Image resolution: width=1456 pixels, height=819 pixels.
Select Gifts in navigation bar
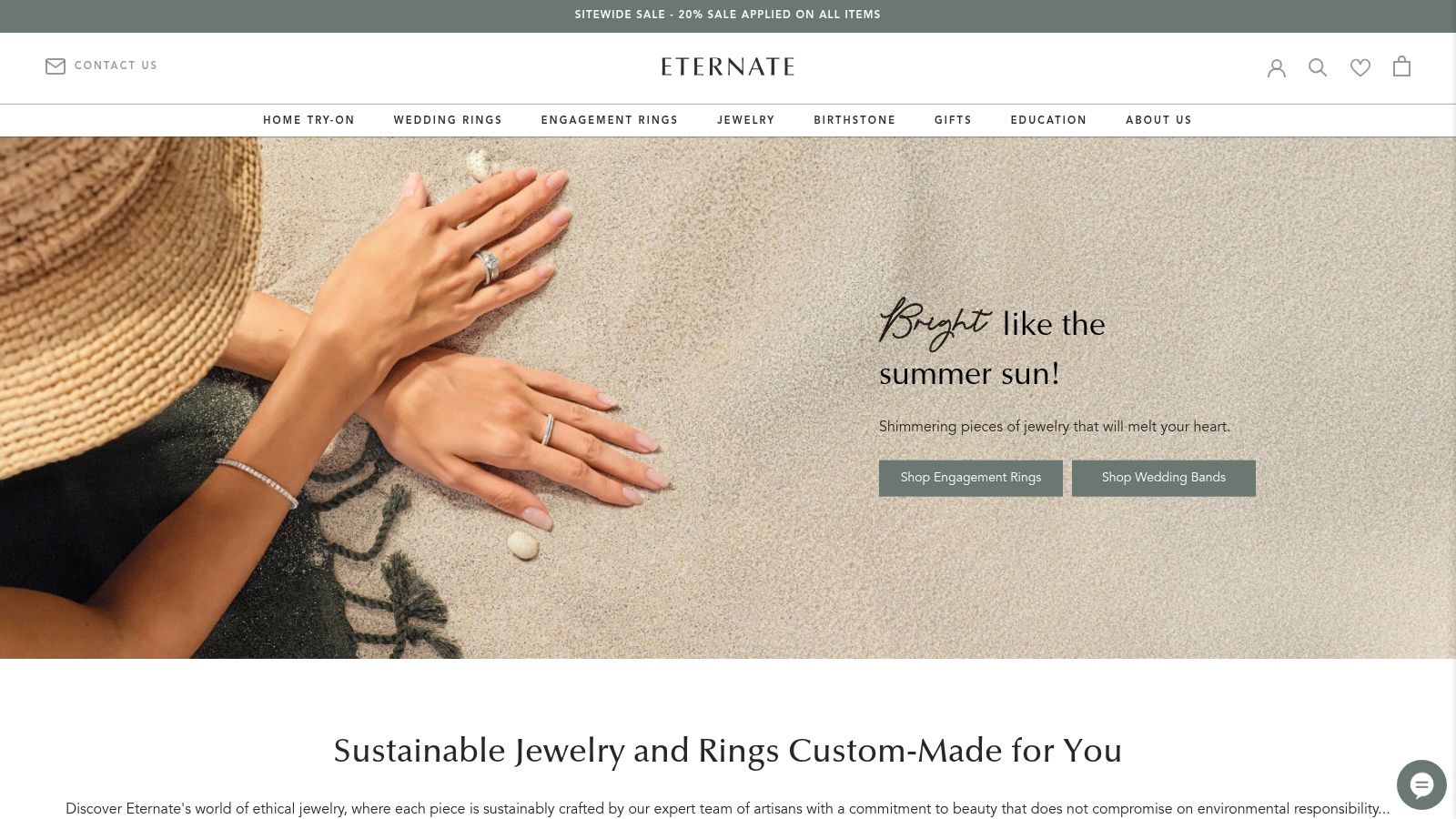(x=953, y=120)
